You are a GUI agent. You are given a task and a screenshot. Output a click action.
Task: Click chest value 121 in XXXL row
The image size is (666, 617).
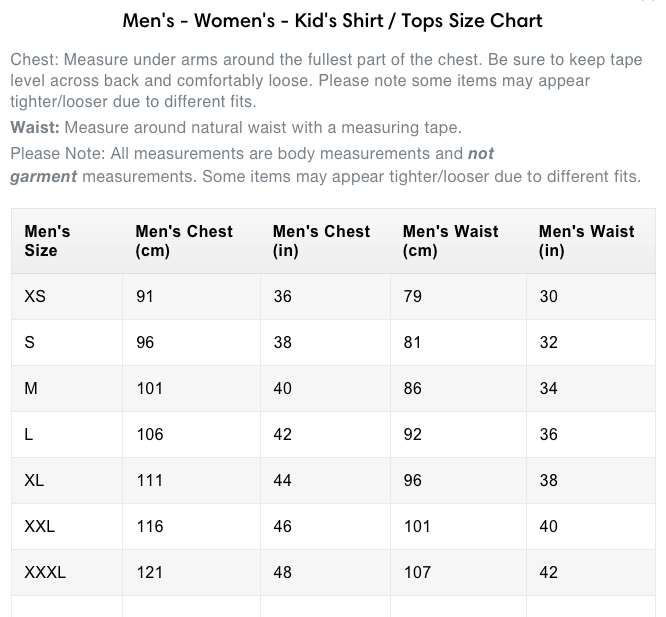[149, 572]
